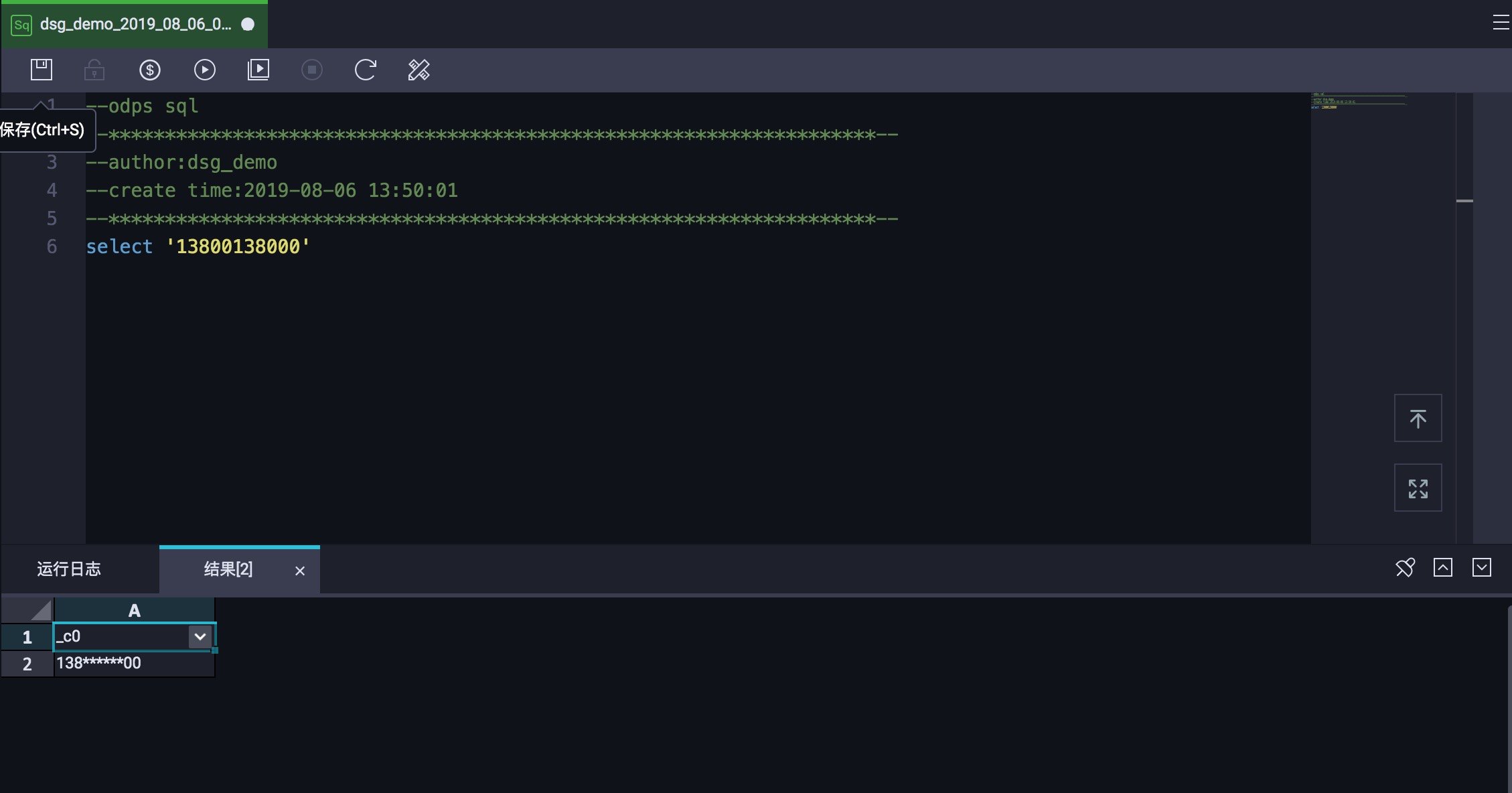Click the pin results panel icon
Image resolution: width=1512 pixels, height=793 pixels.
coord(1405,568)
